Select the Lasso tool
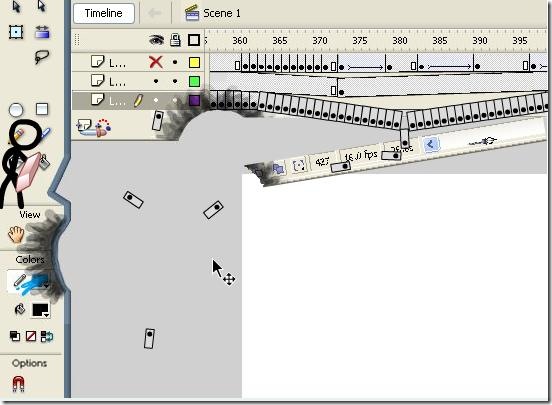552x405 pixels. (x=42, y=57)
